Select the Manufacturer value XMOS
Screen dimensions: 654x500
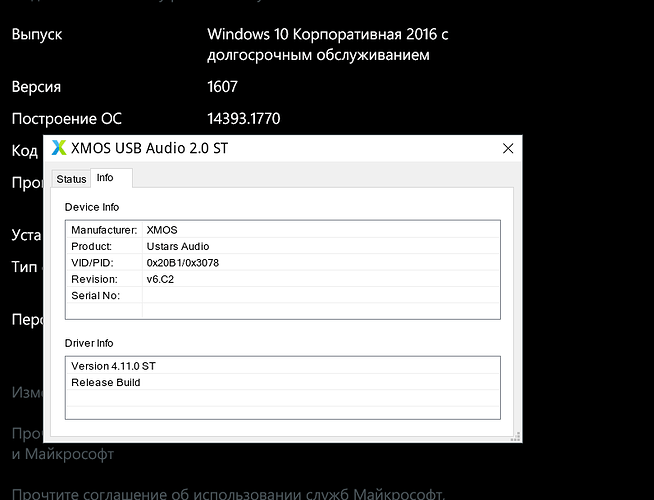(162, 230)
